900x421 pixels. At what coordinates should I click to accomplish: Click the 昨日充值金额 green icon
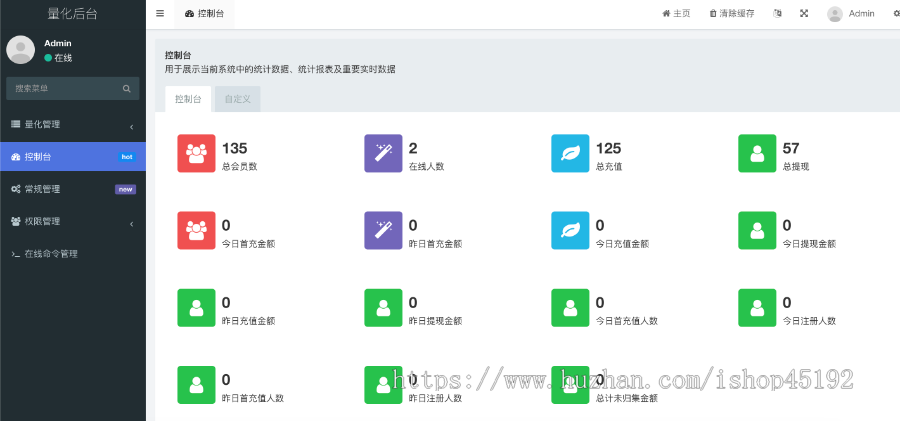[x=196, y=308]
